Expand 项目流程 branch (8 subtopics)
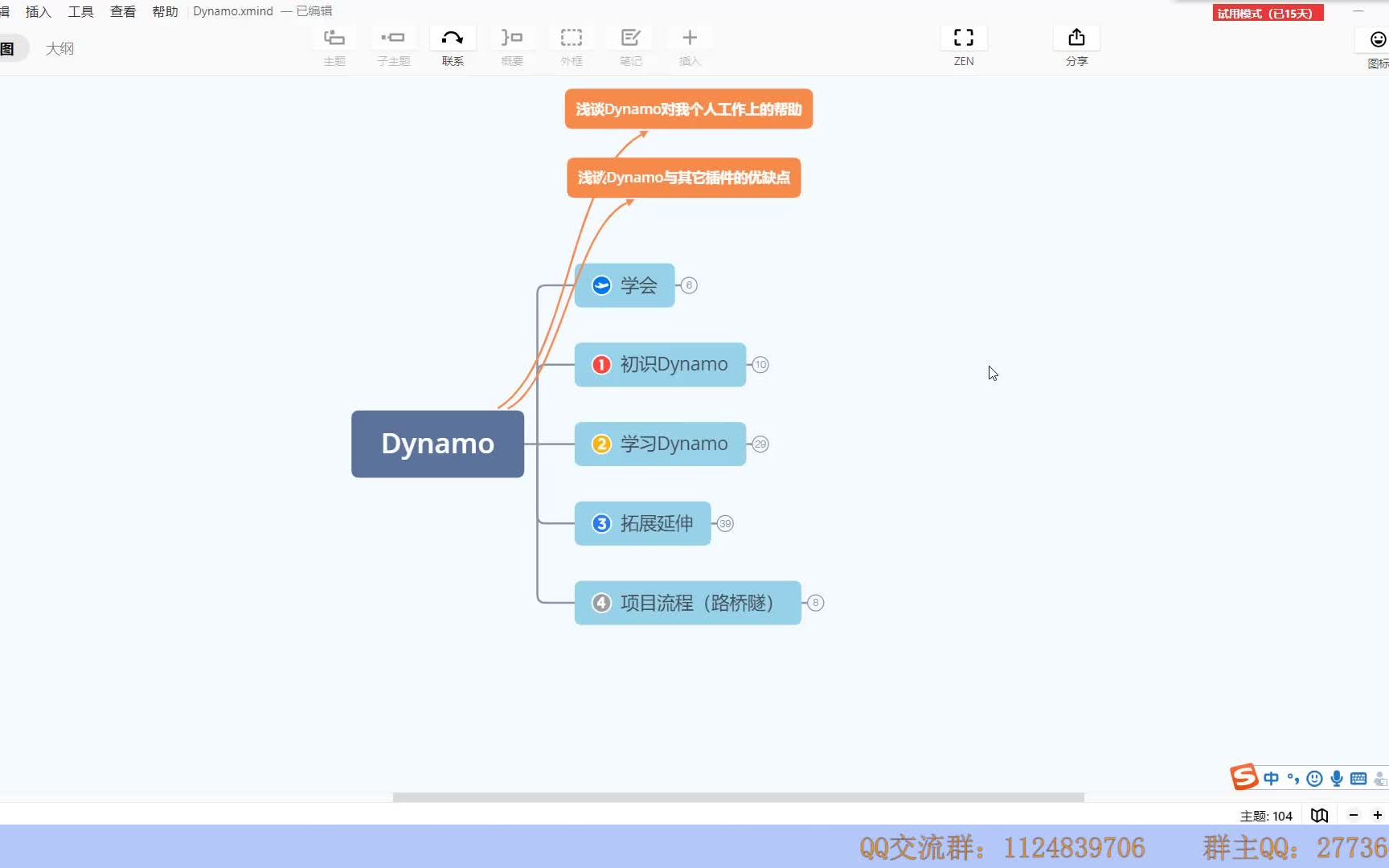The image size is (1389, 868). [815, 603]
